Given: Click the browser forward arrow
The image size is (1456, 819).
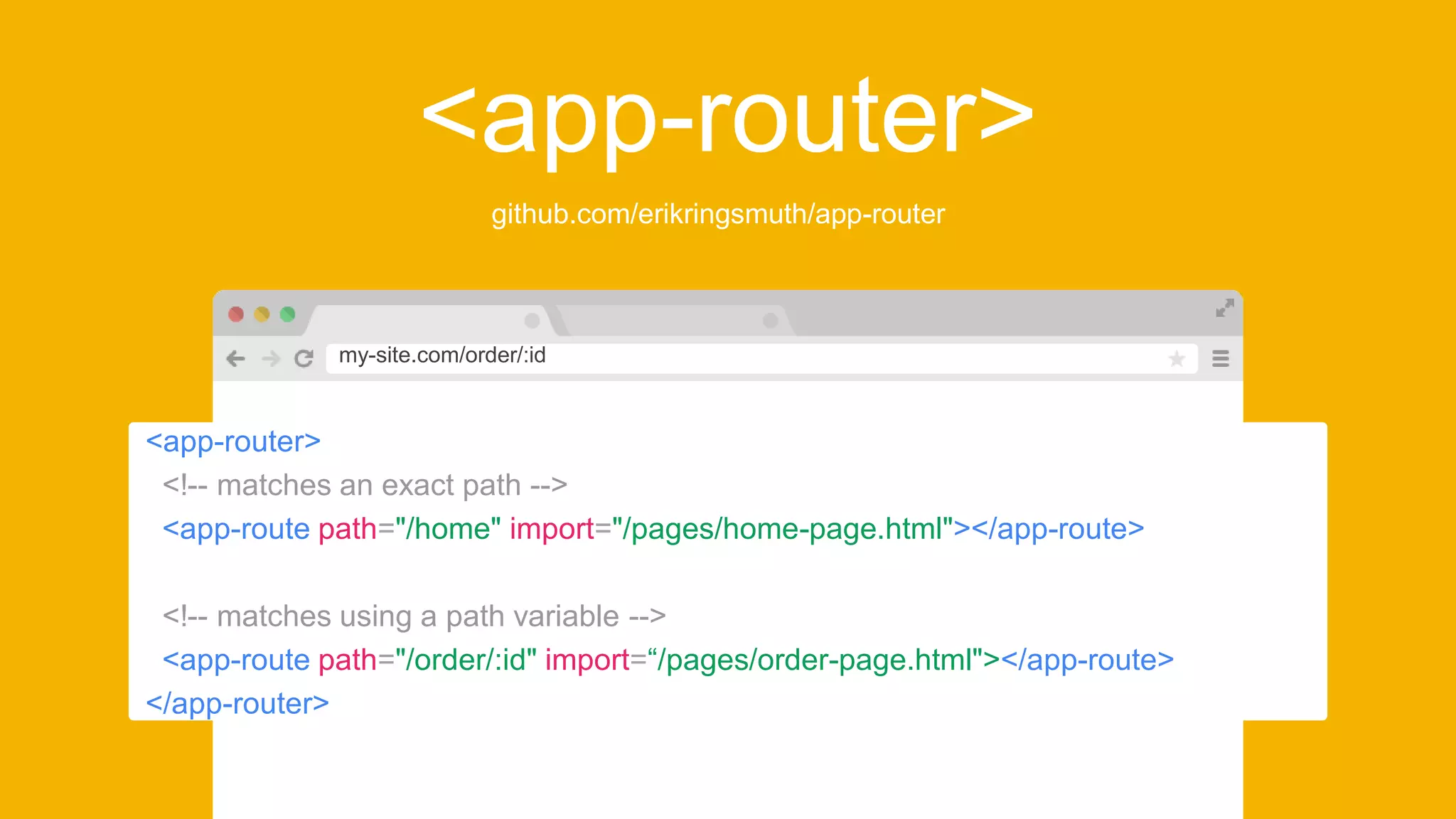Looking at the screenshot, I should [270, 359].
